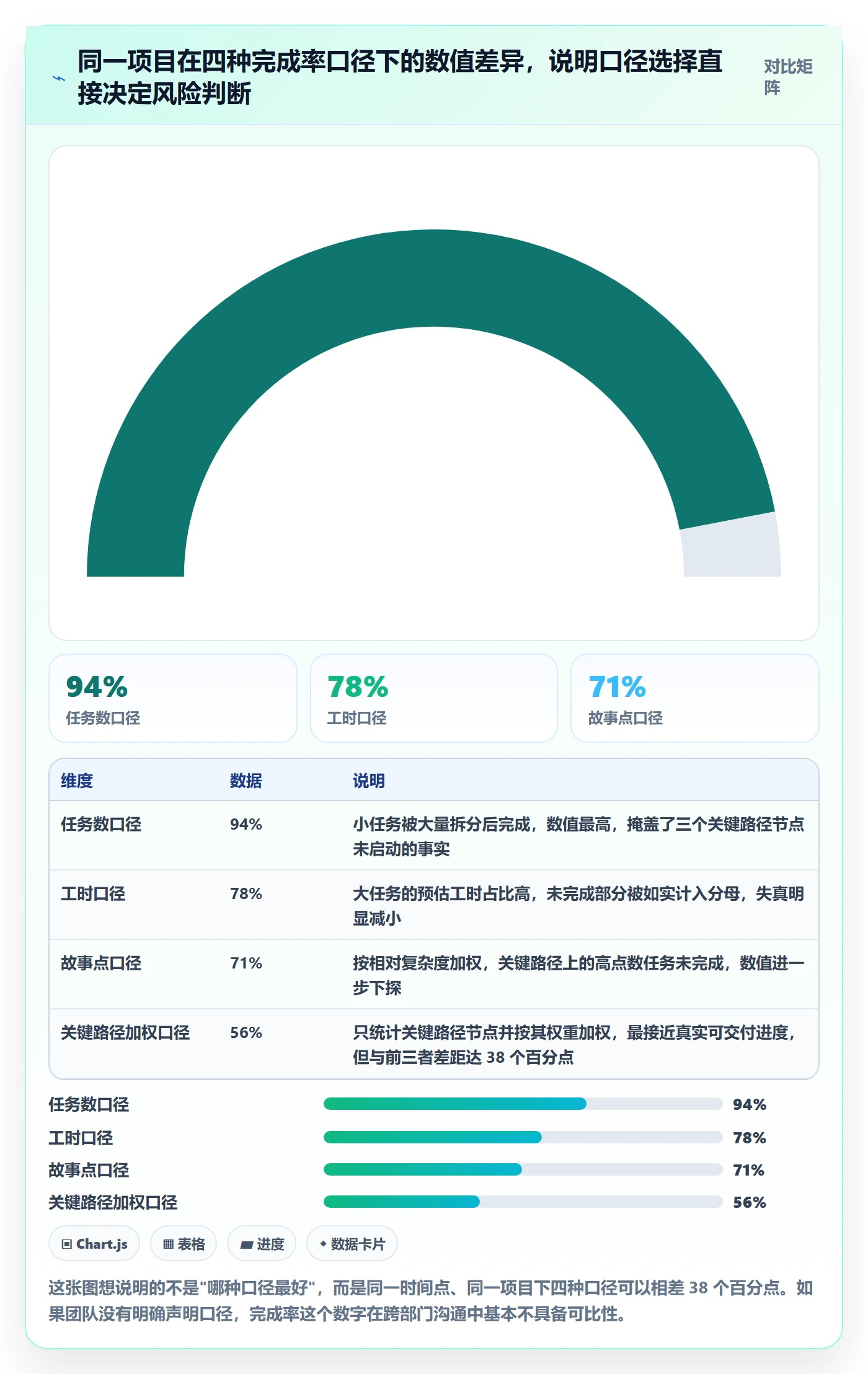
Task: Click the Chart.js tag chip
Action: click(x=94, y=1244)
